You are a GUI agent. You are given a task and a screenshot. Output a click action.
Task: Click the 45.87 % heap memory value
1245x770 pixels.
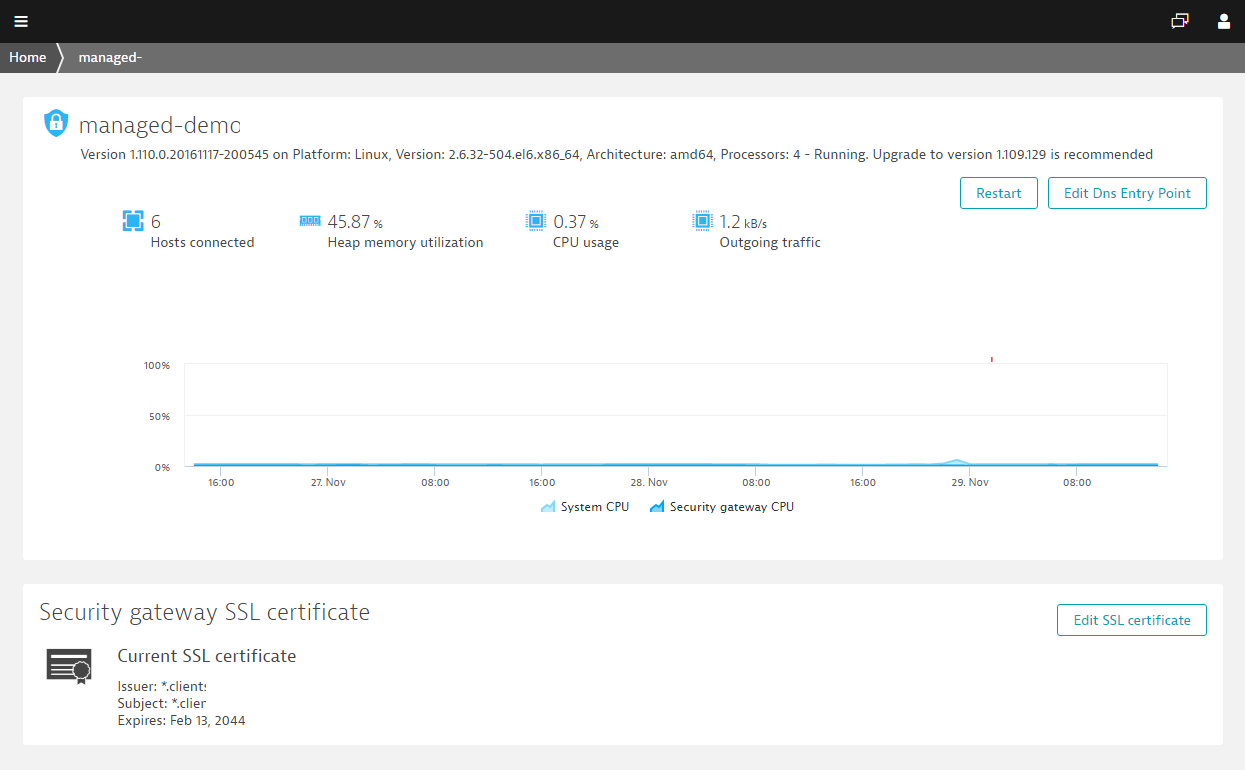click(355, 221)
